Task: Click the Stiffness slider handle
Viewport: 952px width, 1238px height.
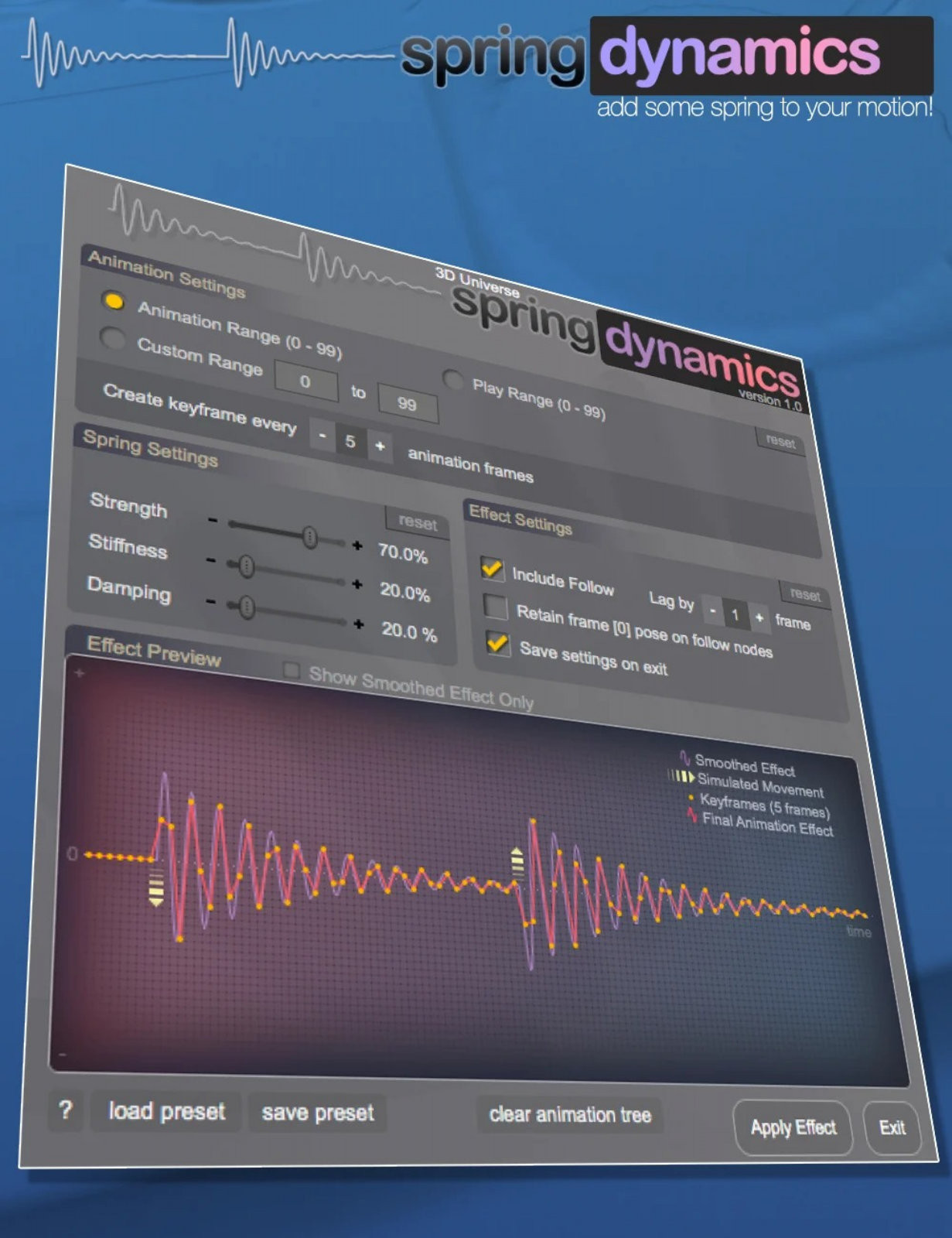Action: pos(246,567)
